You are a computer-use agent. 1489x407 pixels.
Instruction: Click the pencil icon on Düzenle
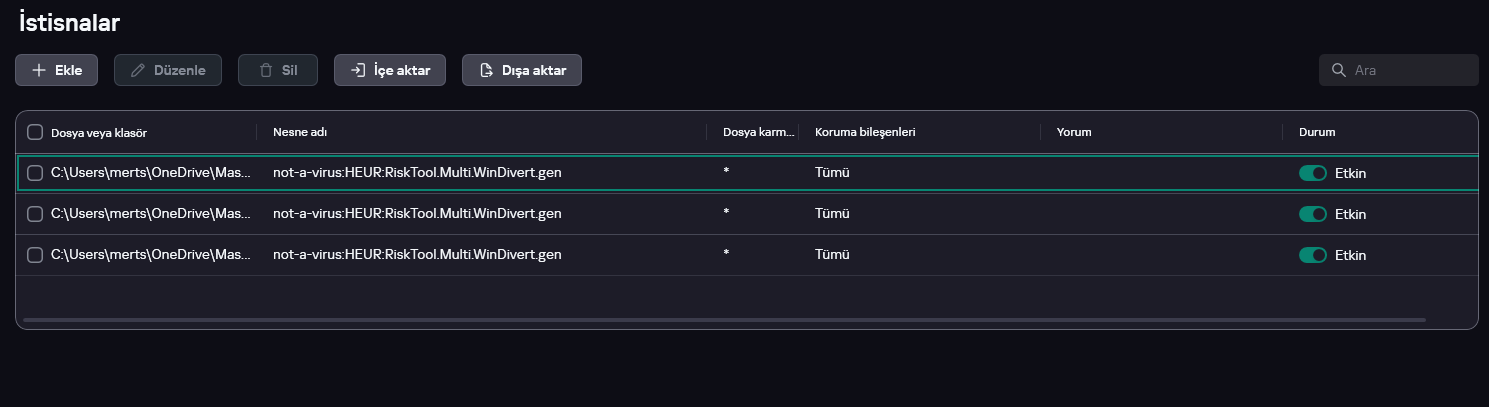point(138,70)
